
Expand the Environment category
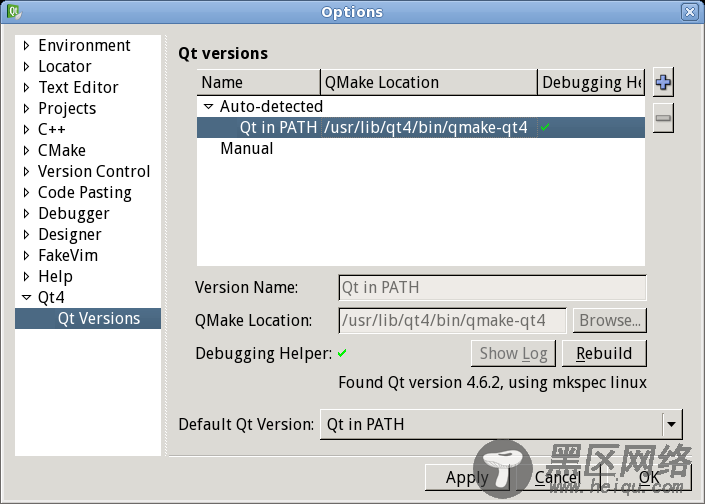pos(26,45)
